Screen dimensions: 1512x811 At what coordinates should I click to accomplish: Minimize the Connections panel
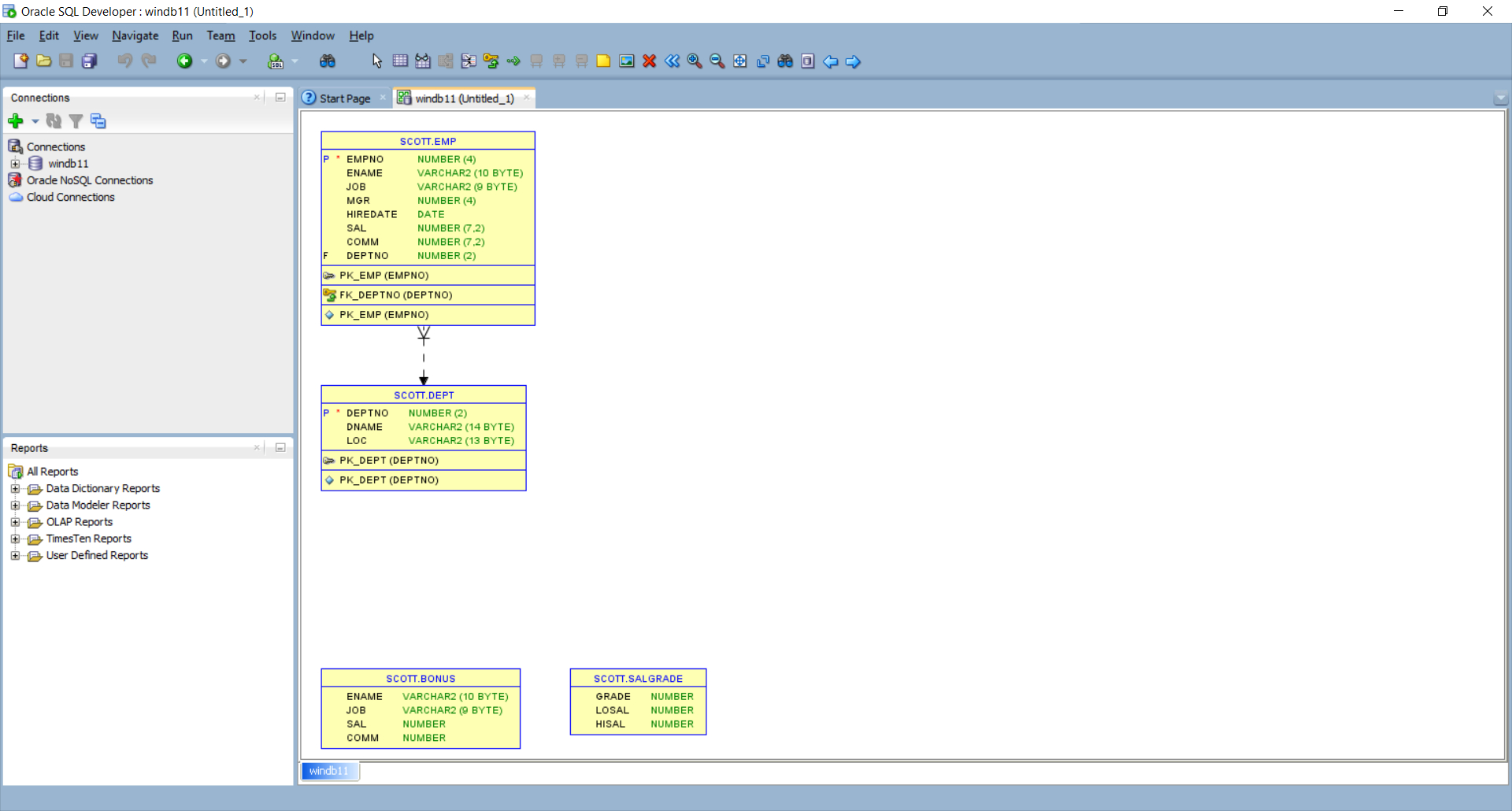pos(280,97)
